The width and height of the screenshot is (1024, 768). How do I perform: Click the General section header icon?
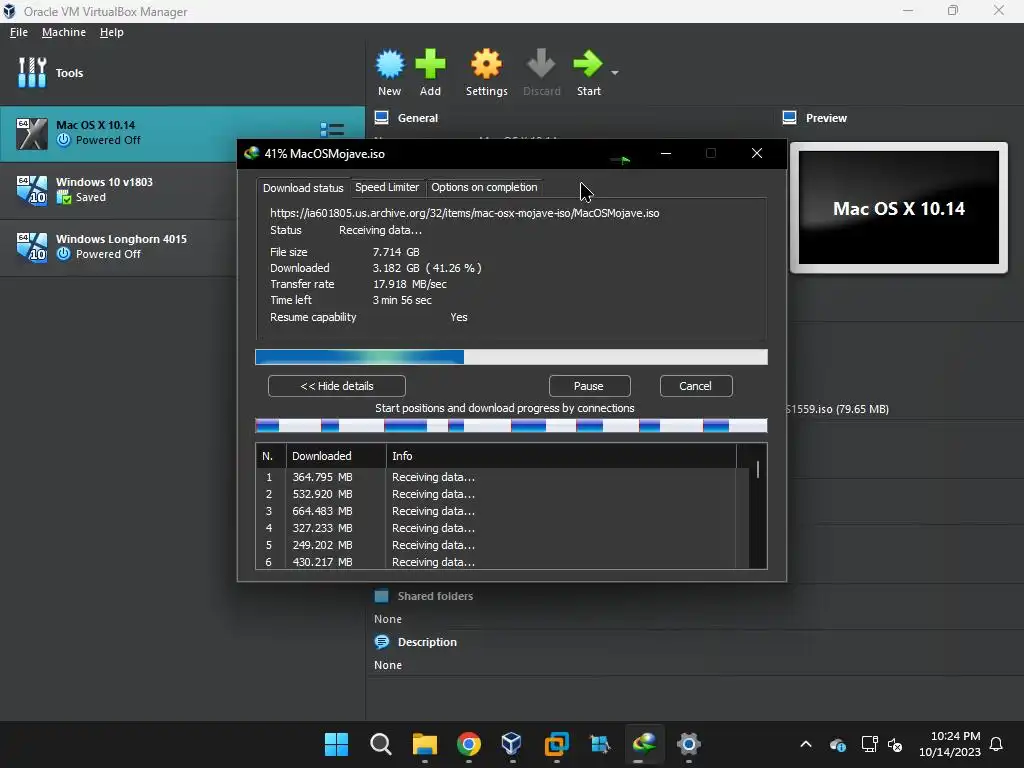coord(381,118)
